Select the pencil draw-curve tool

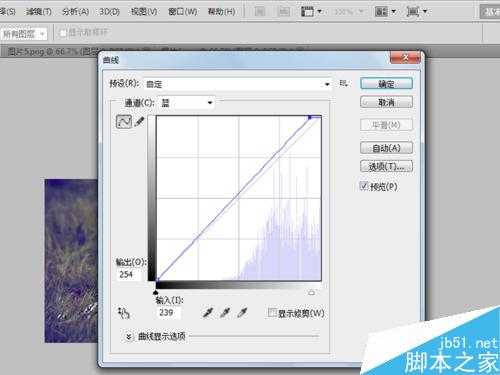[x=139, y=122]
